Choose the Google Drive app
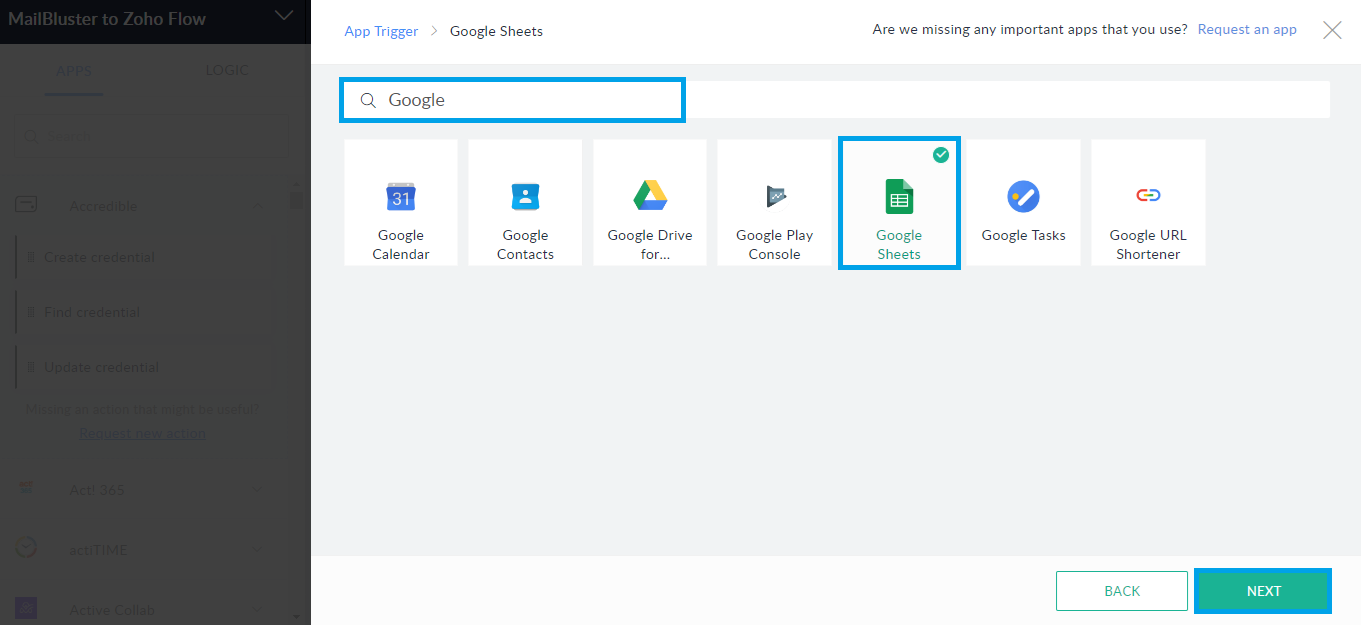Image resolution: width=1361 pixels, height=625 pixels. pos(649,202)
